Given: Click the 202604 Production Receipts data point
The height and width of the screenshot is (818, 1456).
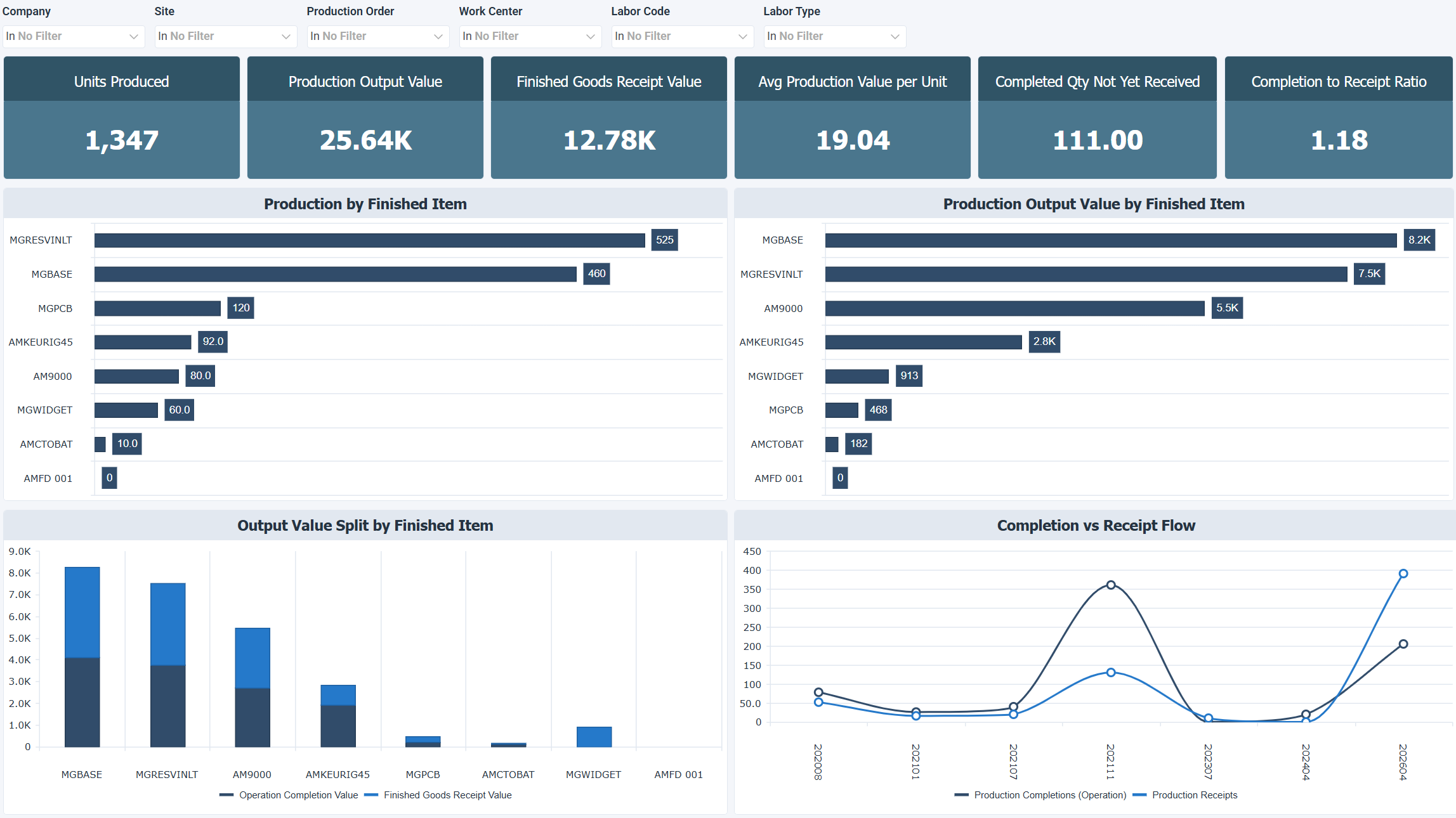Looking at the screenshot, I should pos(1403,574).
